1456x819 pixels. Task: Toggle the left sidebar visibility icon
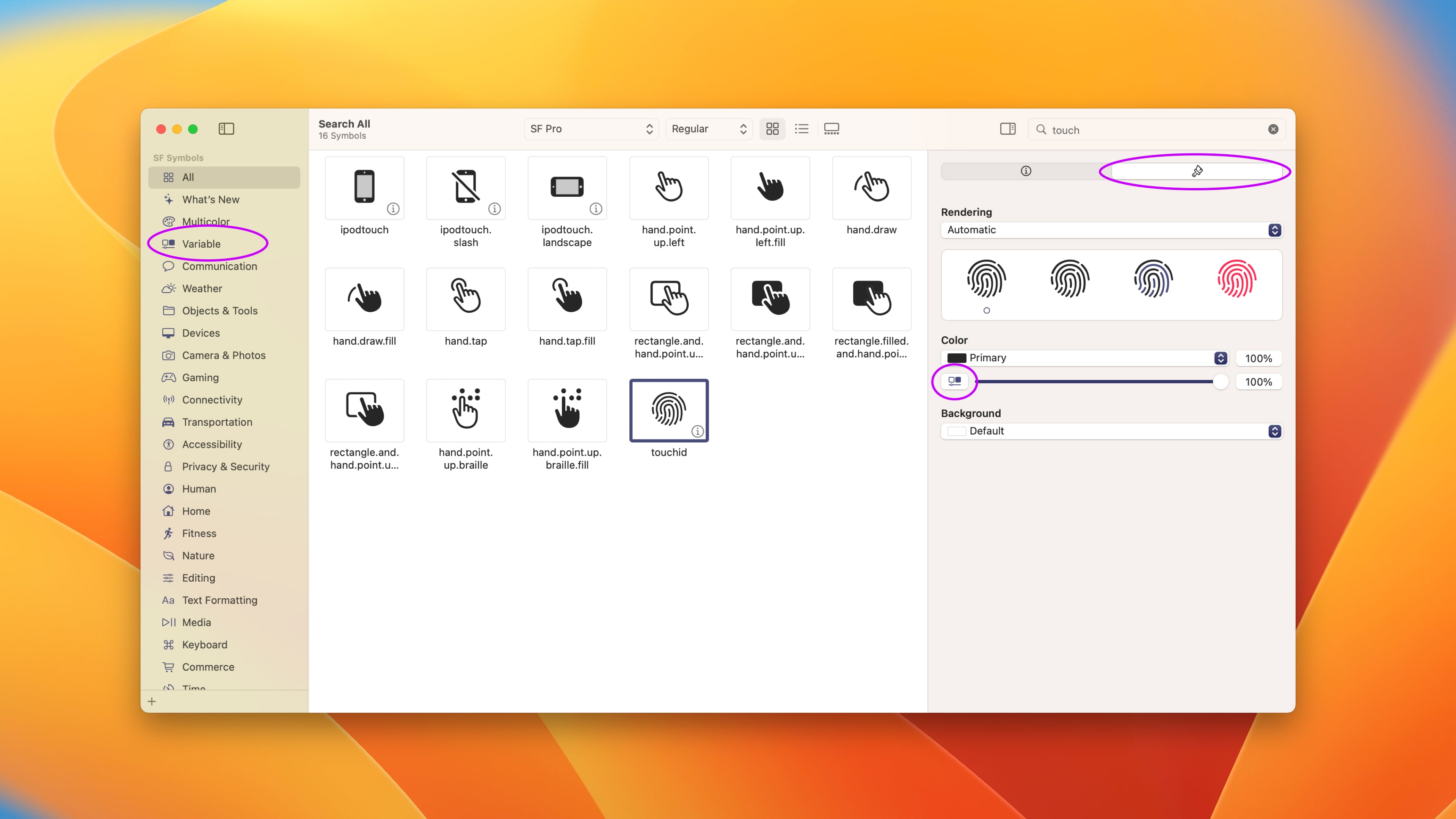click(x=226, y=129)
